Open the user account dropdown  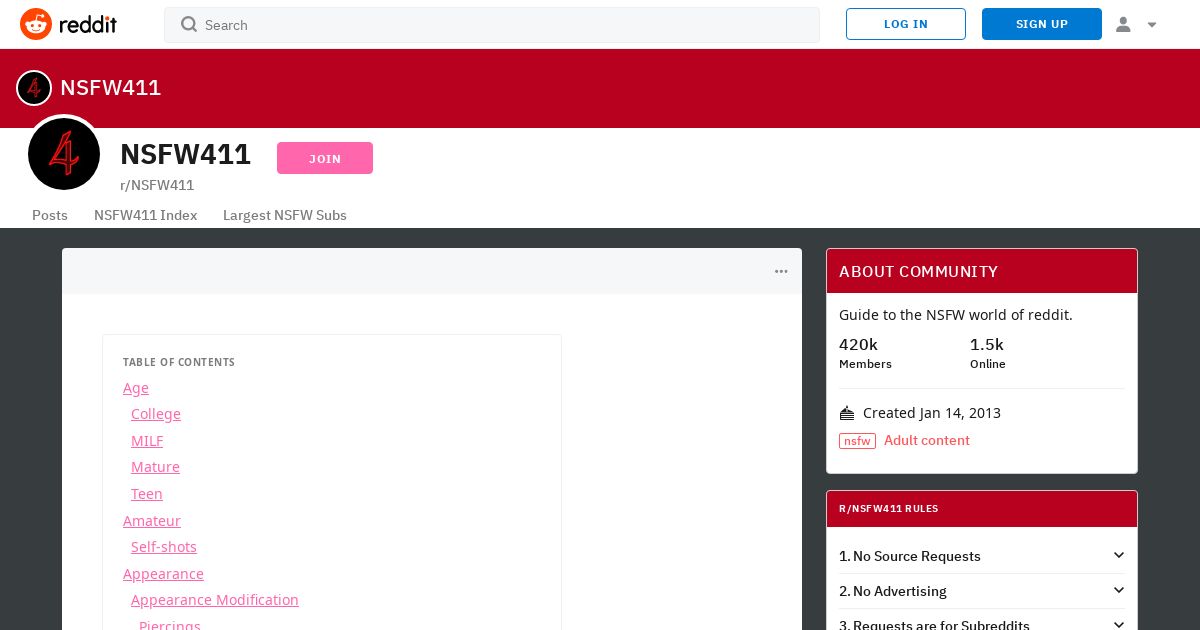1136,24
